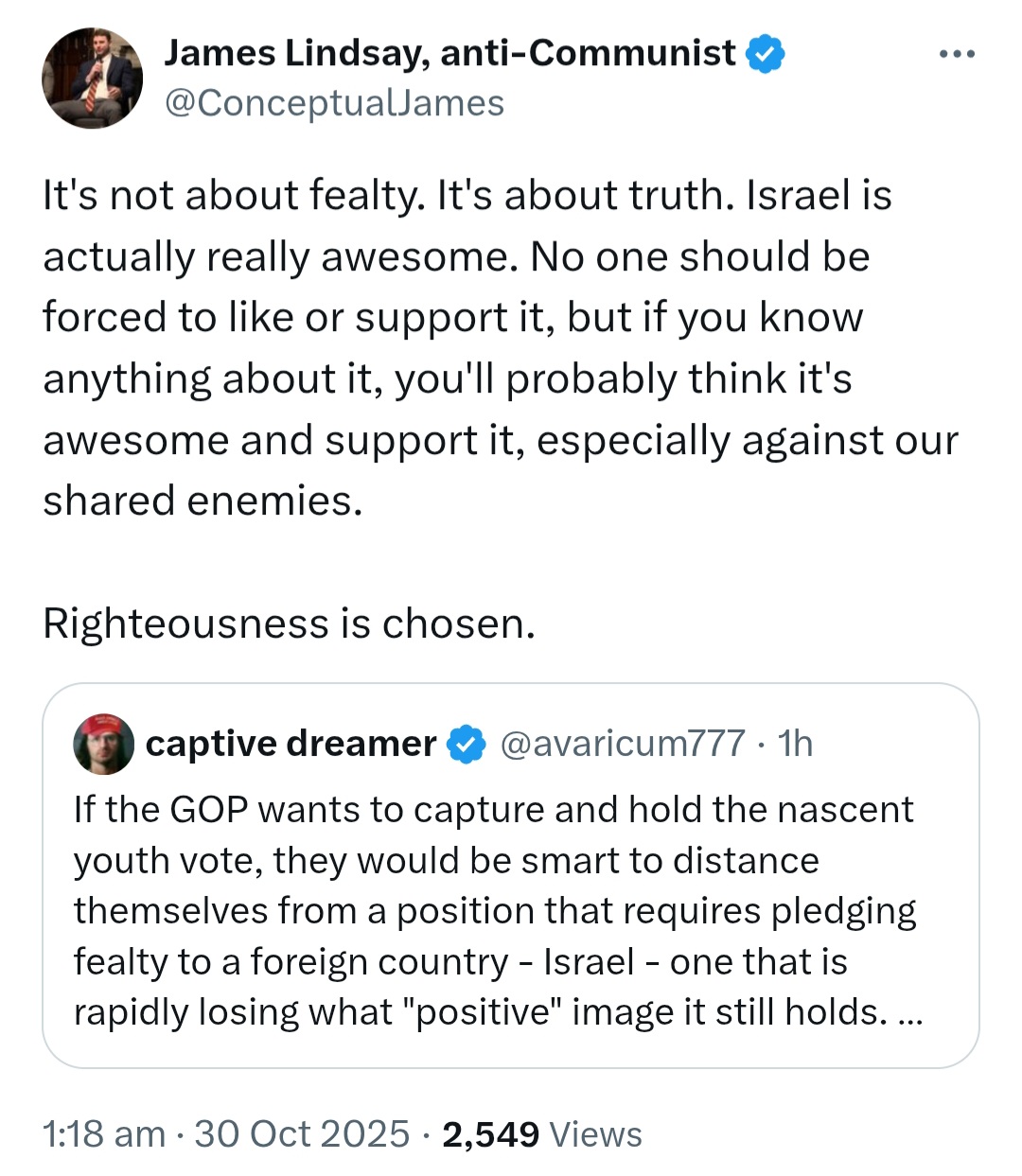Click the 30 Oct 2025 date

(302, 1133)
